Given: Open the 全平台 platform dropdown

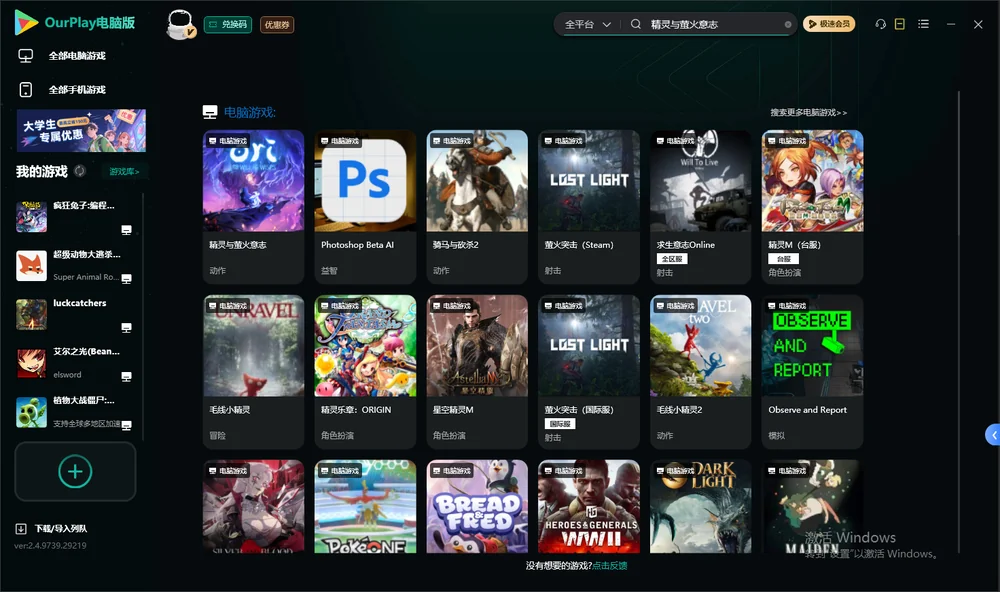Looking at the screenshot, I should (x=588, y=24).
